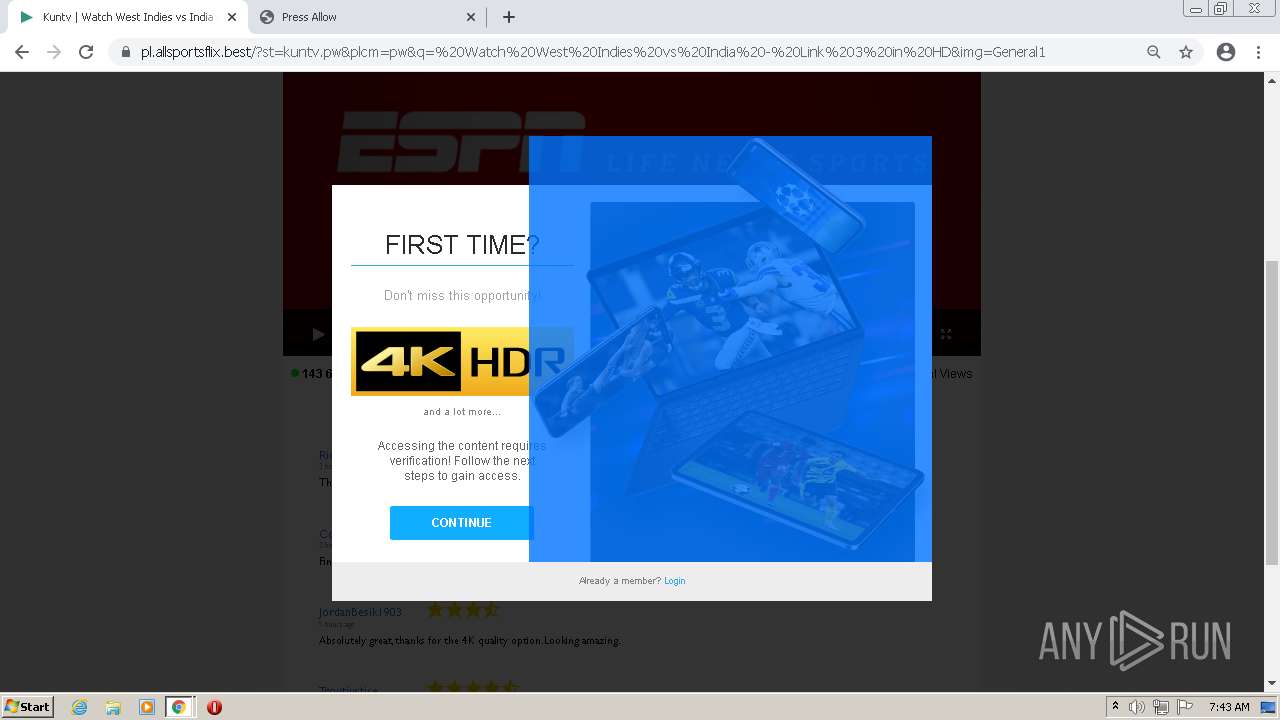Image resolution: width=1280 pixels, height=720 pixels.
Task: Select the Chrome taskbar icon
Action: point(179,707)
